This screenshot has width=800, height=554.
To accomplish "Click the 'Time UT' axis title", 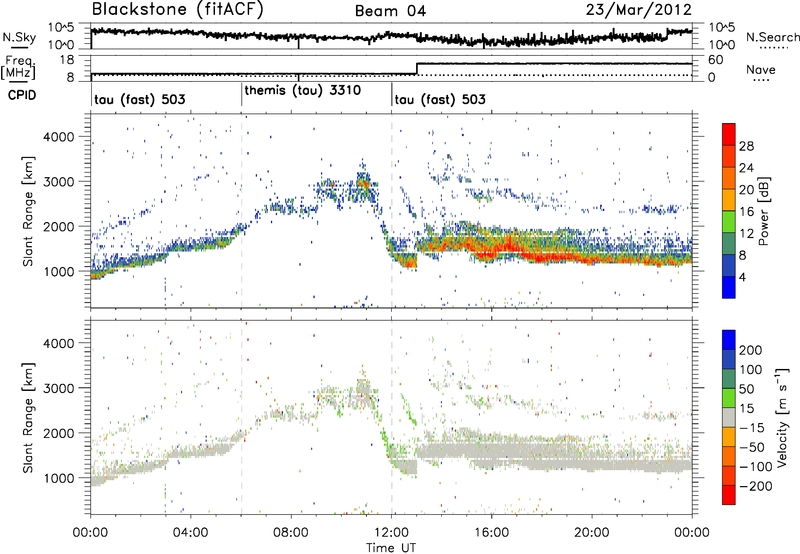I will pyautogui.click(x=391, y=547).
